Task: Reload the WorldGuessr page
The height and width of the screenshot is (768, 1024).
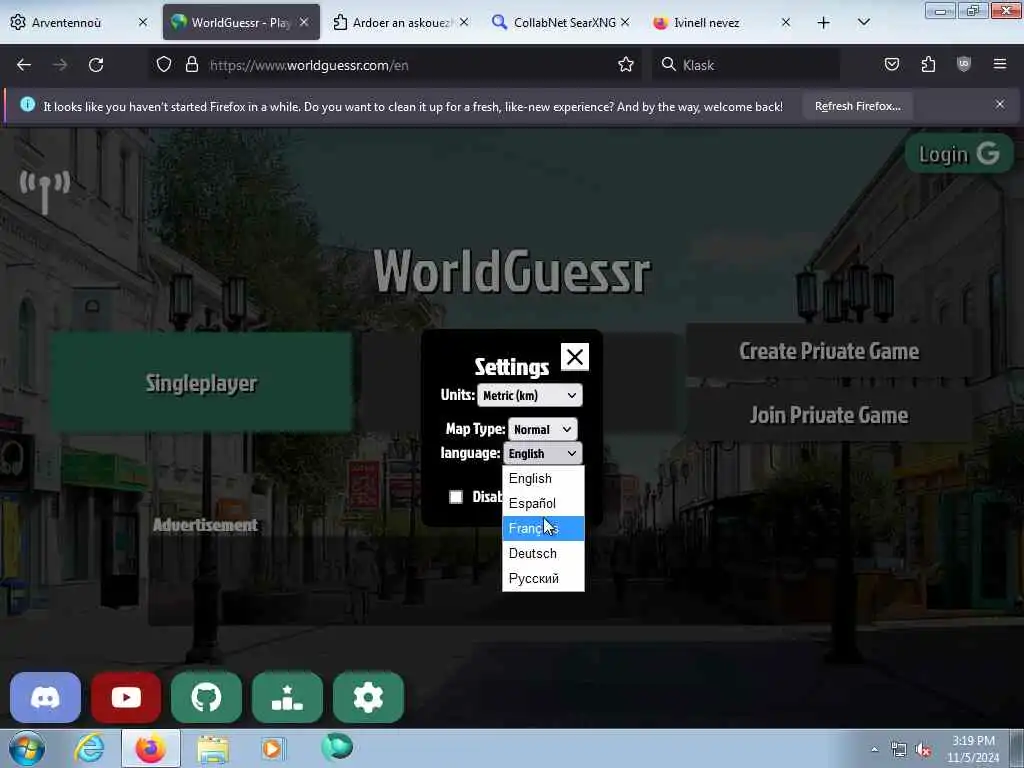Action: pyautogui.click(x=96, y=65)
